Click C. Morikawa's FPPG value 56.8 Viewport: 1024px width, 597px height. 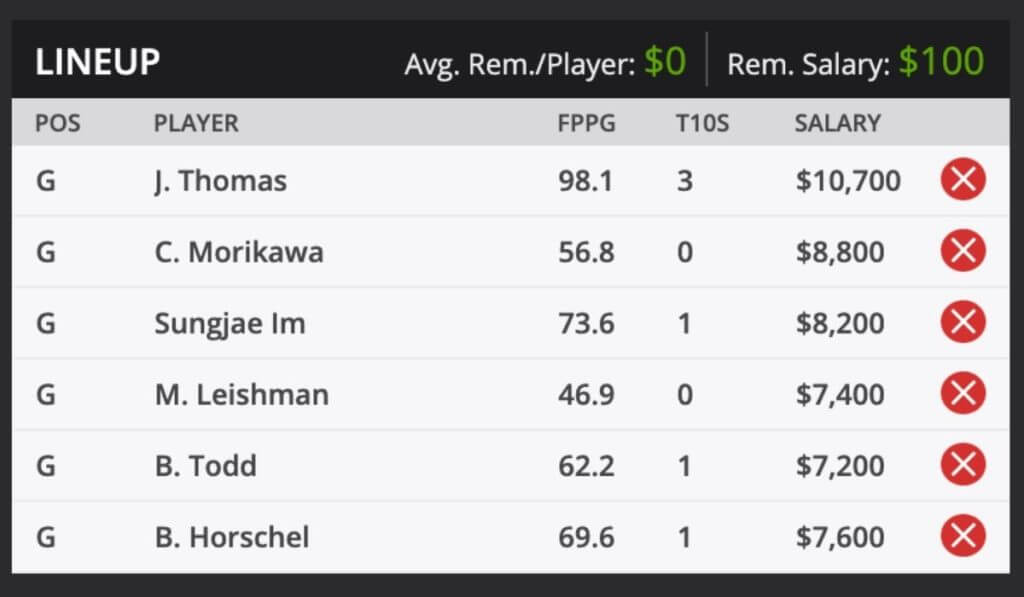[588, 252]
